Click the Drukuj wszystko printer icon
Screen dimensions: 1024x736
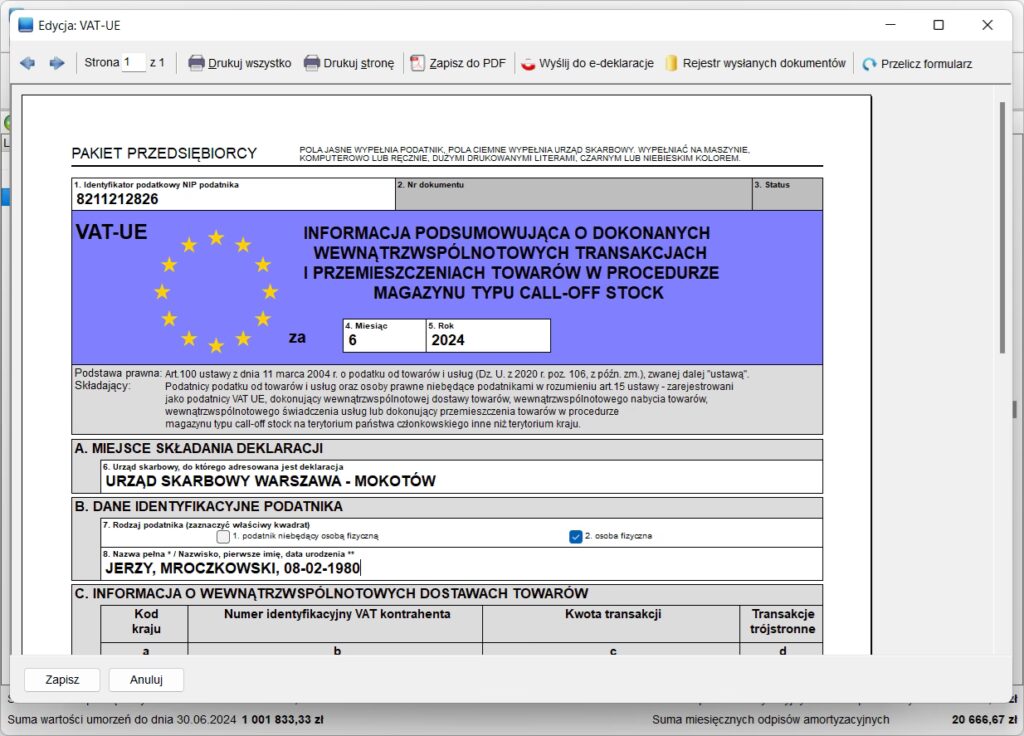(x=197, y=63)
